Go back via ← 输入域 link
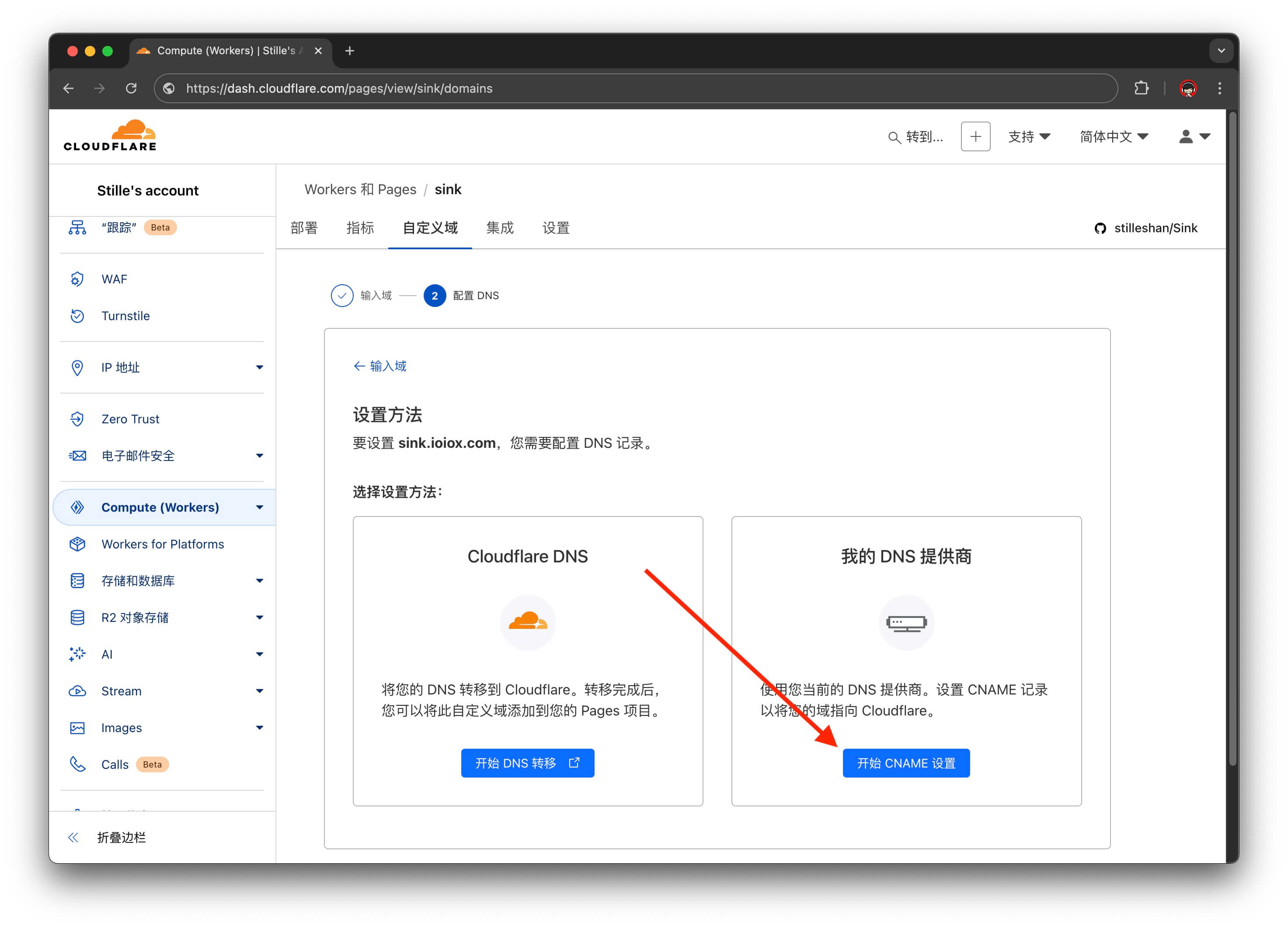 click(x=380, y=366)
